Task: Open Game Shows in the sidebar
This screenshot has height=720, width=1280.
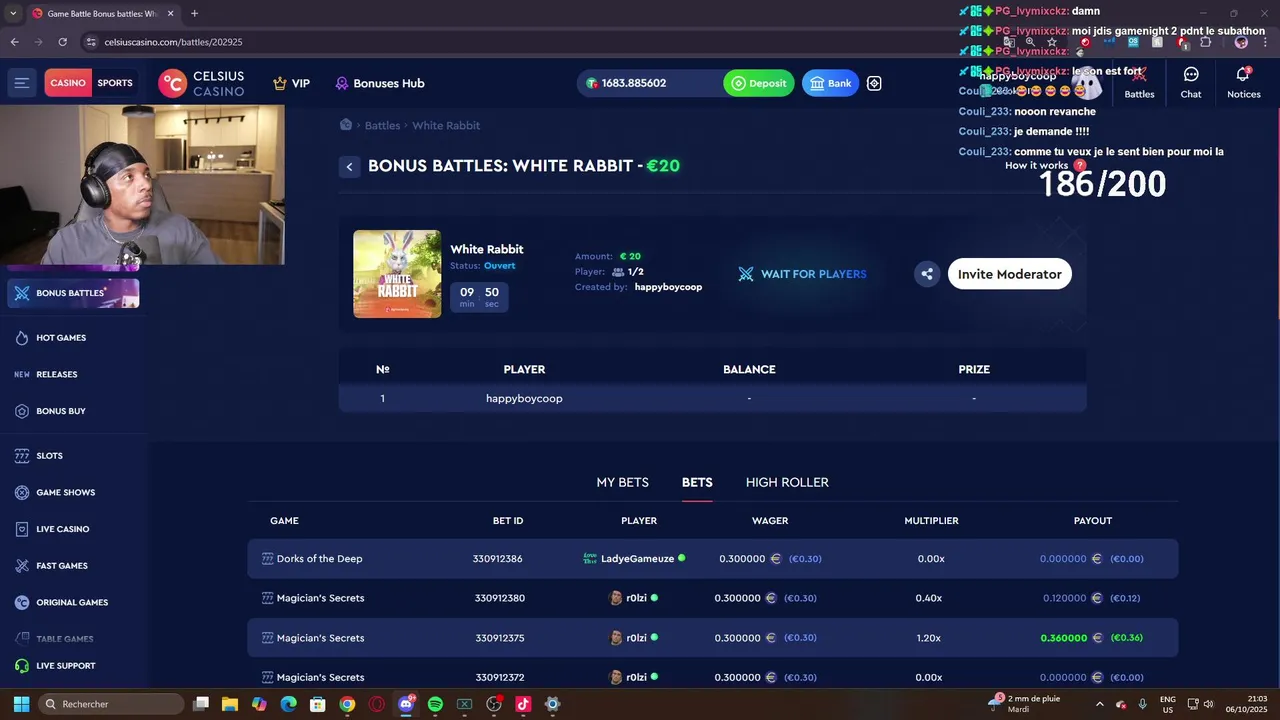Action: point(65,493)
